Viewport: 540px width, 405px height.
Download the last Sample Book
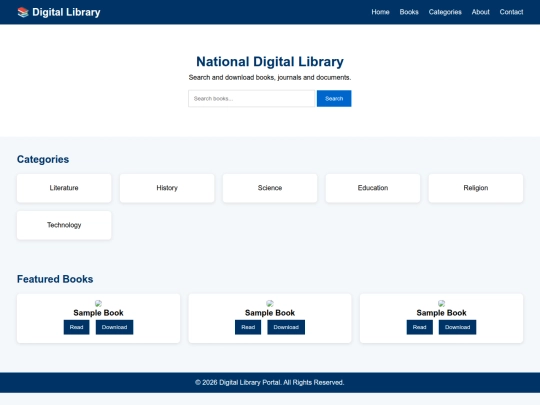tap(457, 327)
